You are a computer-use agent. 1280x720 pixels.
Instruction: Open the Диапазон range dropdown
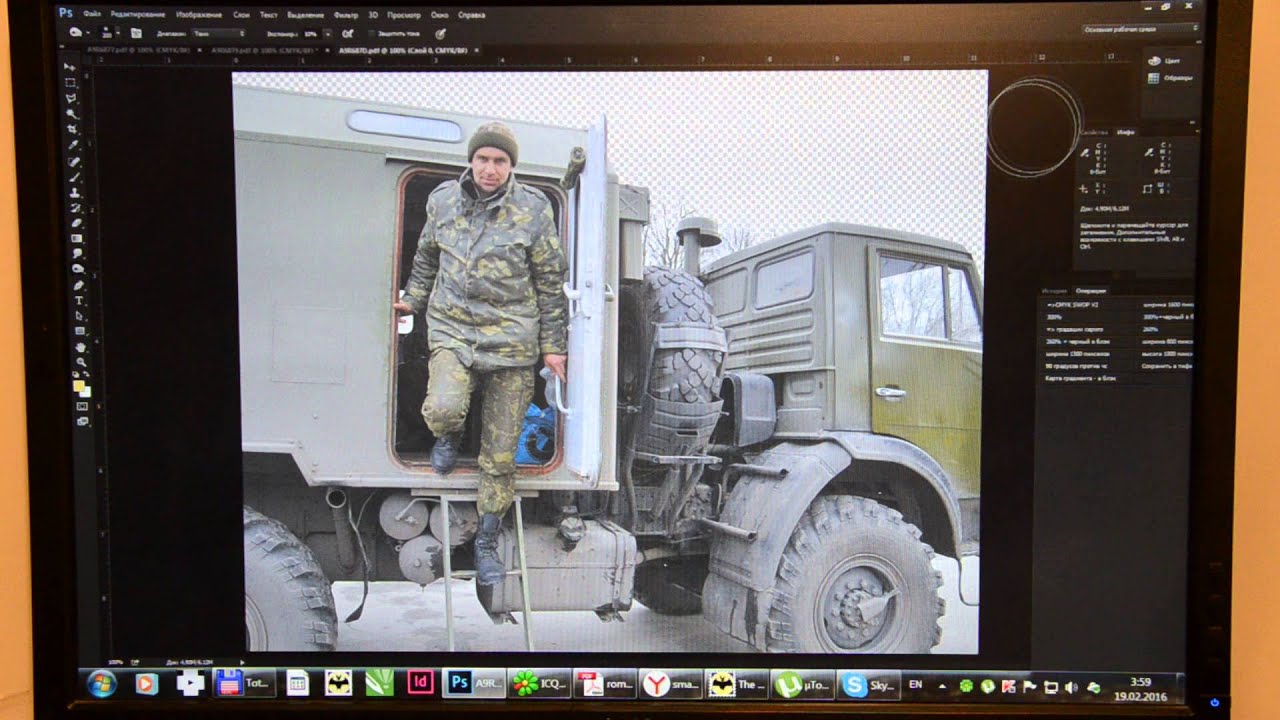218,33
